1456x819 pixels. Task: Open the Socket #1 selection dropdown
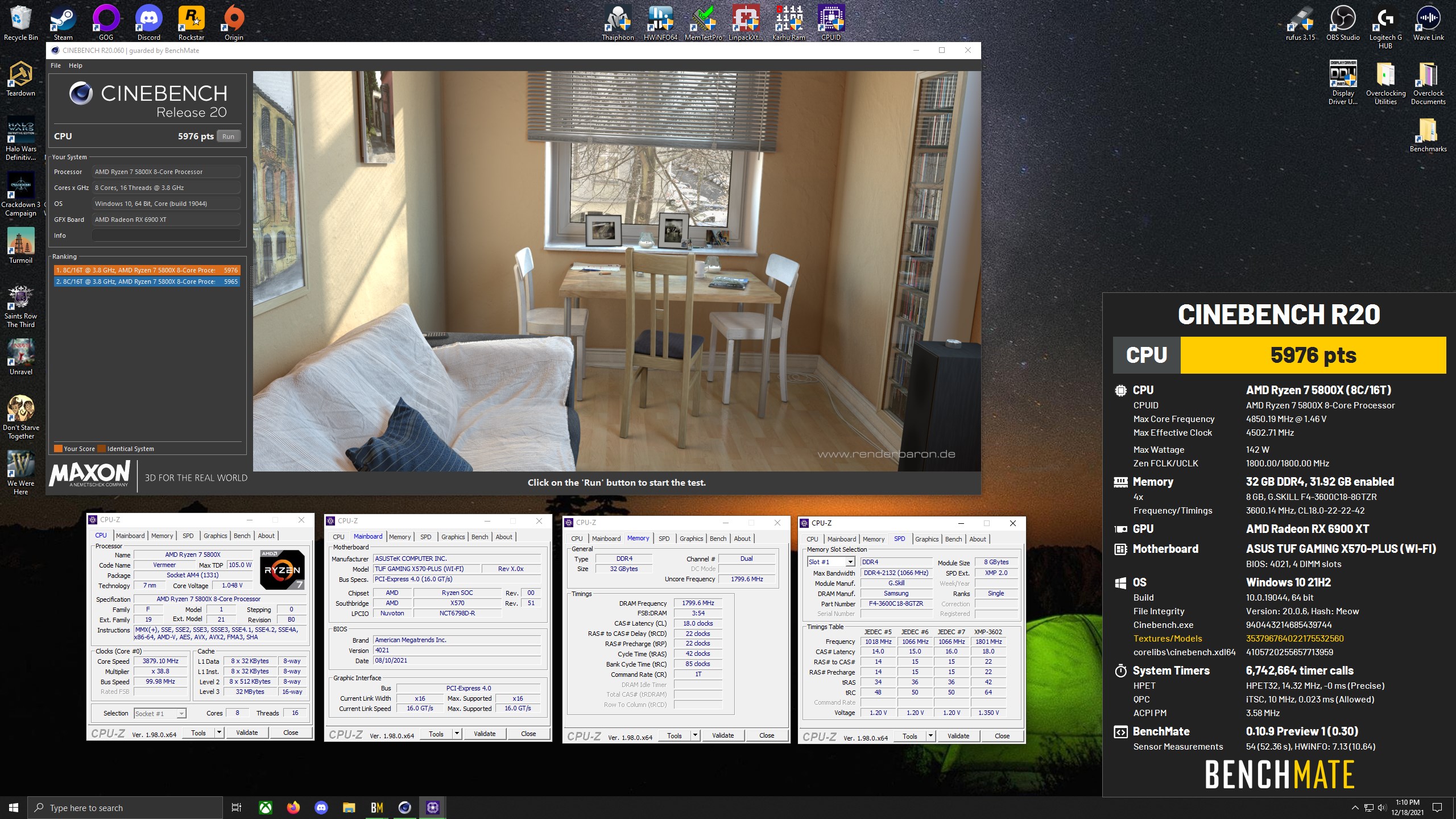pyautogui.click(x=160, y=713)
